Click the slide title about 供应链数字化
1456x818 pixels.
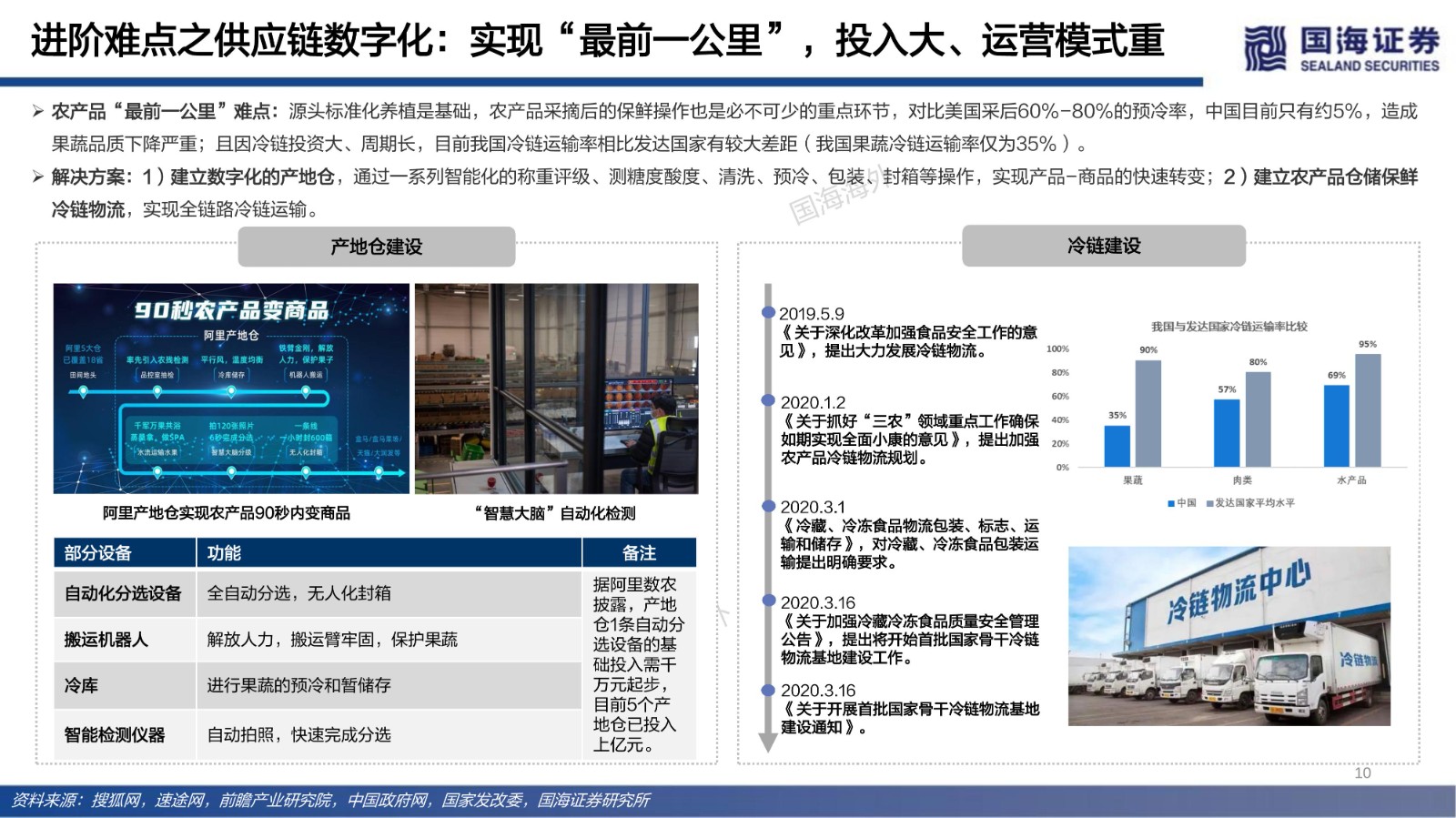(598, 41)
